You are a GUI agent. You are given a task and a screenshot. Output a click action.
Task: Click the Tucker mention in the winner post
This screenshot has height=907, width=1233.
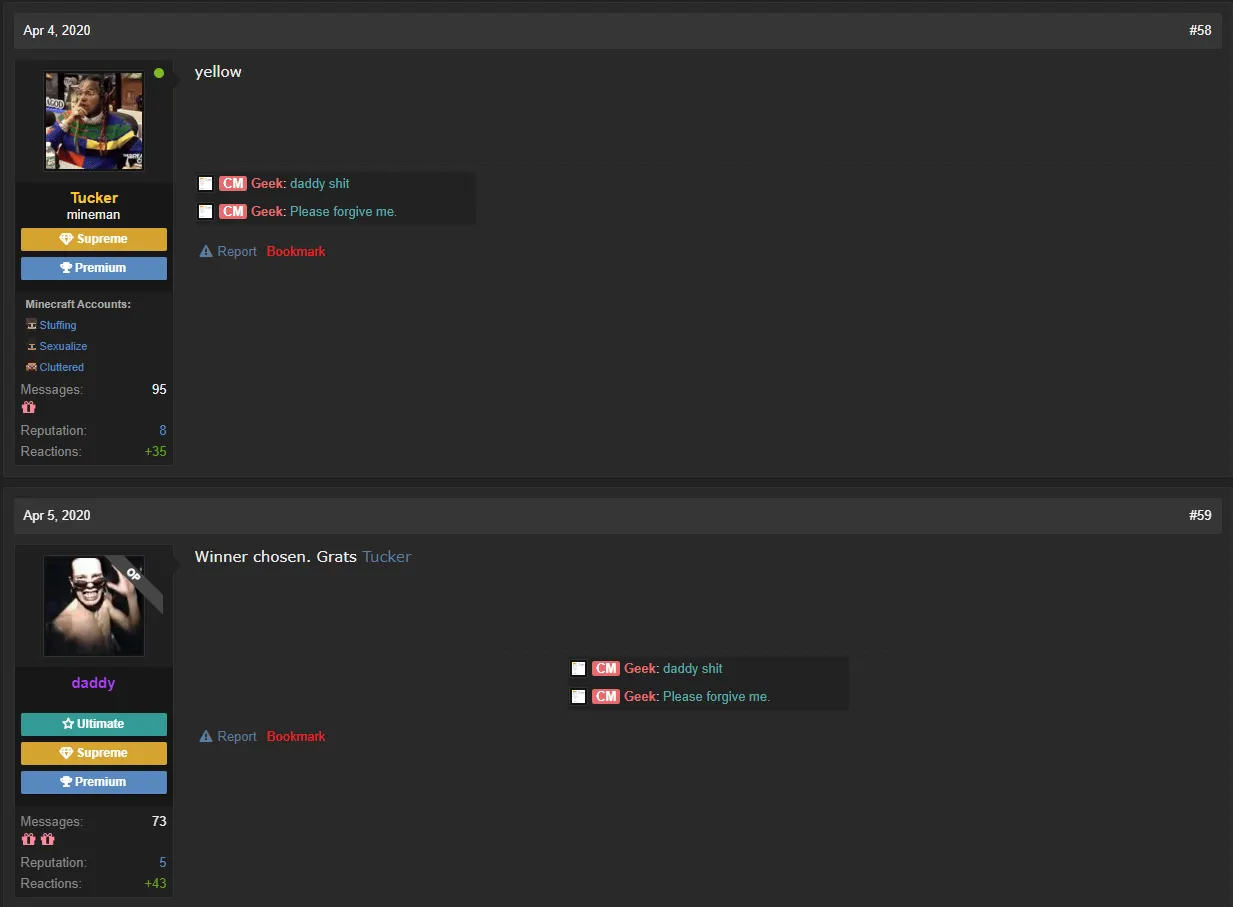pos(386,557)
